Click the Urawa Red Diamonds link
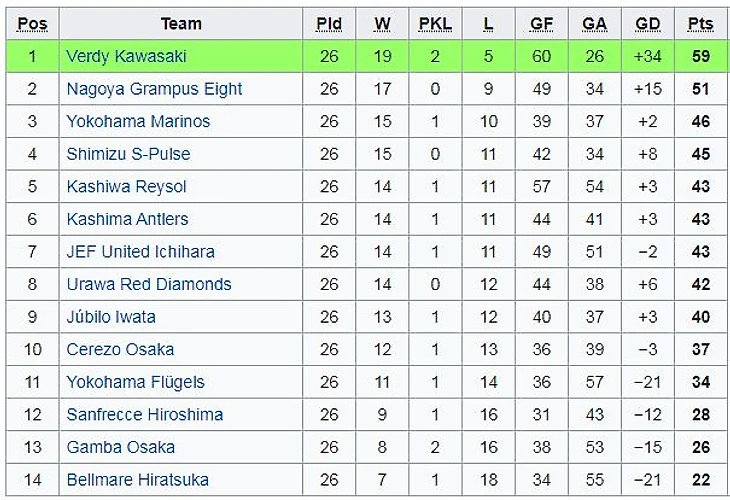 pyautogui.click(x=148, y=284)
